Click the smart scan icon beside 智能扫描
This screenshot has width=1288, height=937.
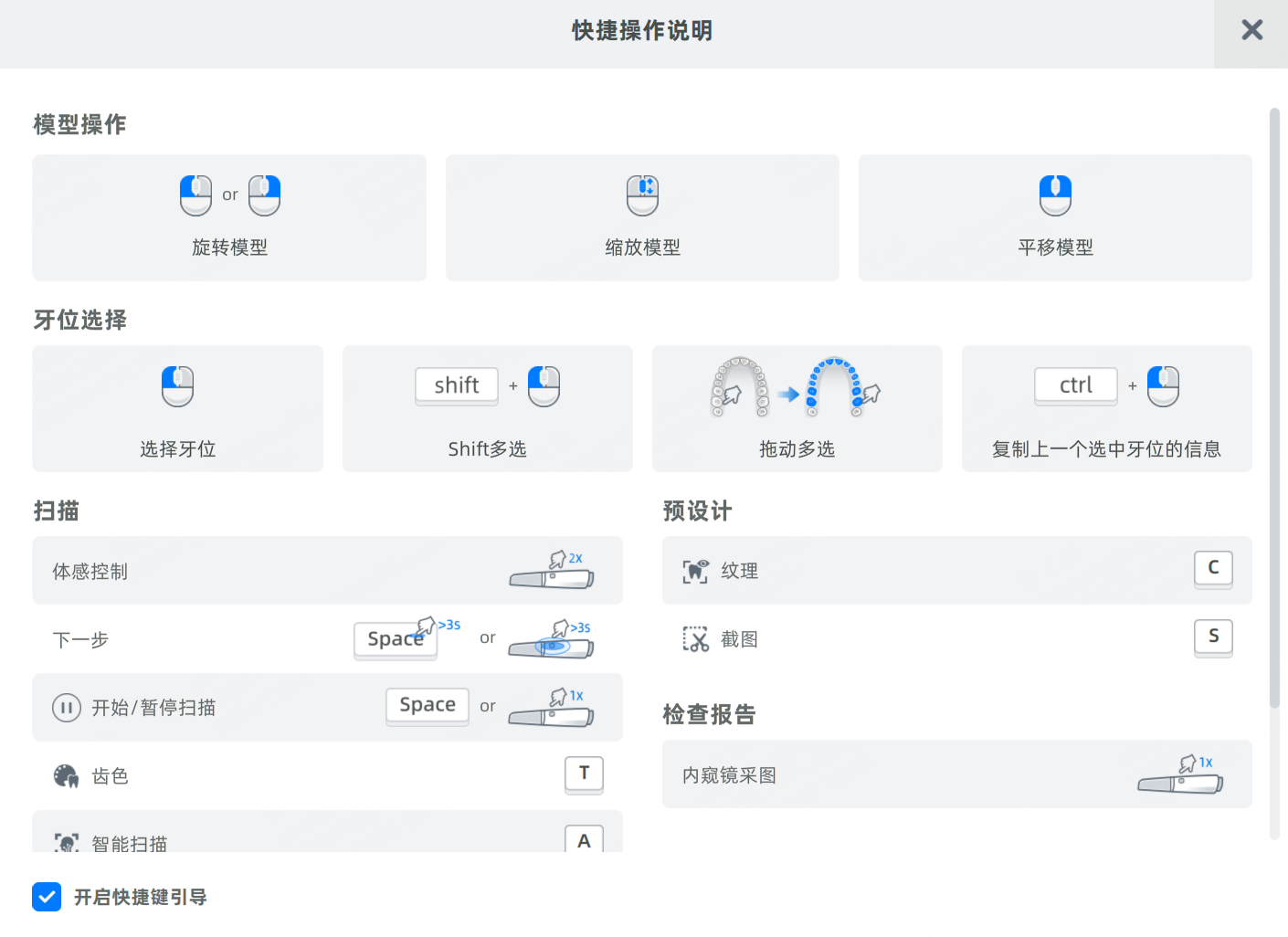pos(66,842)
